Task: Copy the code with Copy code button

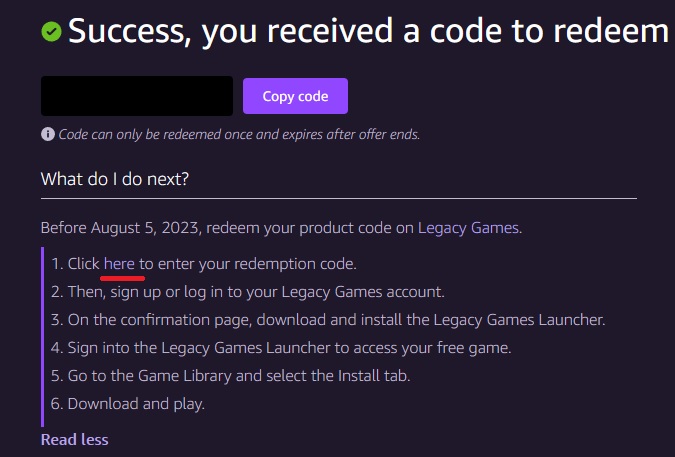Action: pos(295,96)
